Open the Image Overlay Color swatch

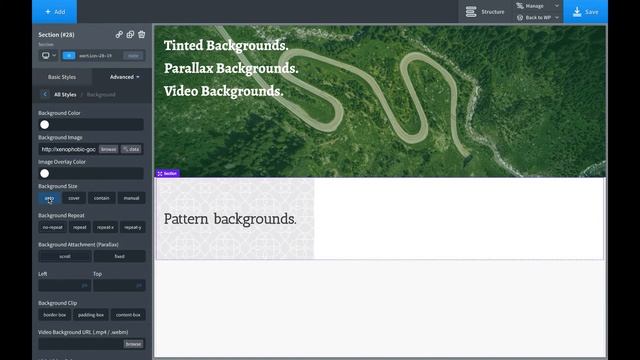click(x=44, y=173)
